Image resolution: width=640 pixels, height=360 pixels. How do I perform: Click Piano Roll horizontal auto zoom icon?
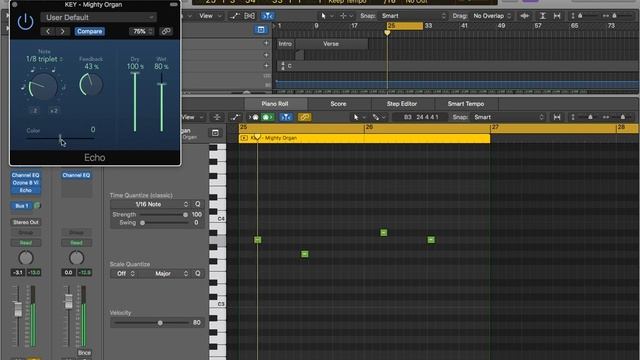tap(557, 117)
